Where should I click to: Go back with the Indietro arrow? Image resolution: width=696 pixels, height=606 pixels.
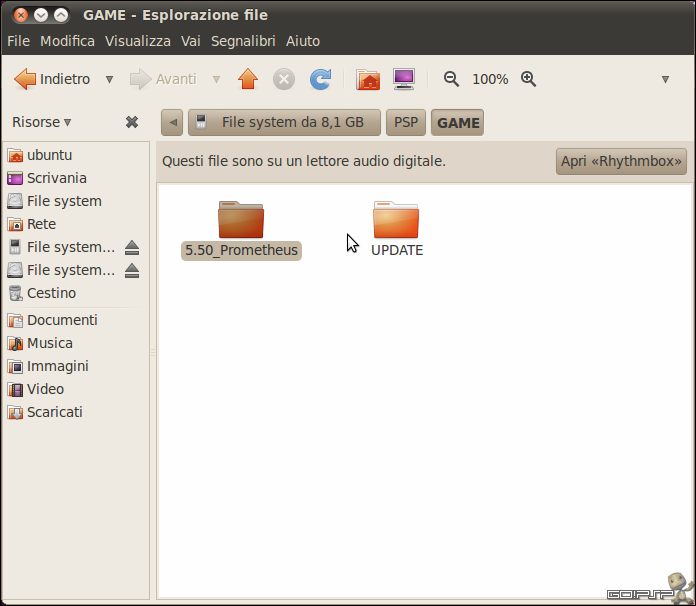click(52, 79)
